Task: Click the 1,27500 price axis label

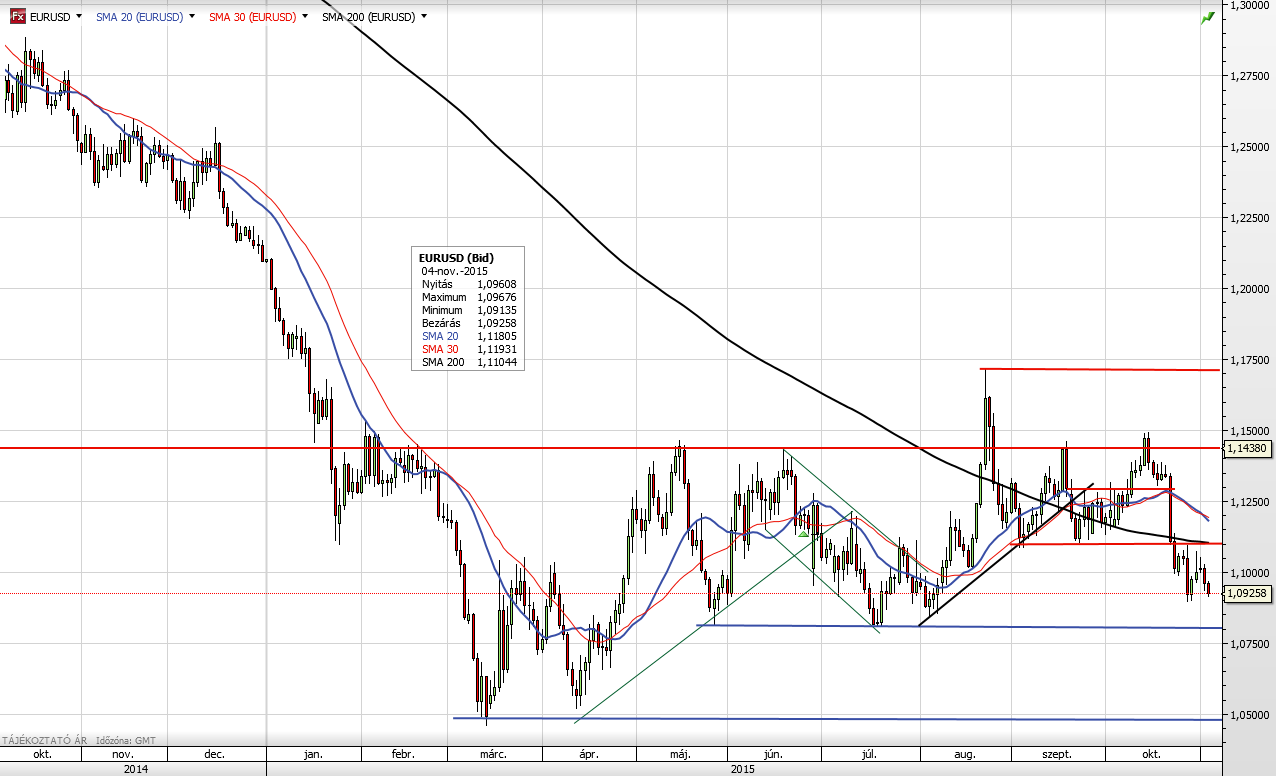Action: (x=1251, y=76)
